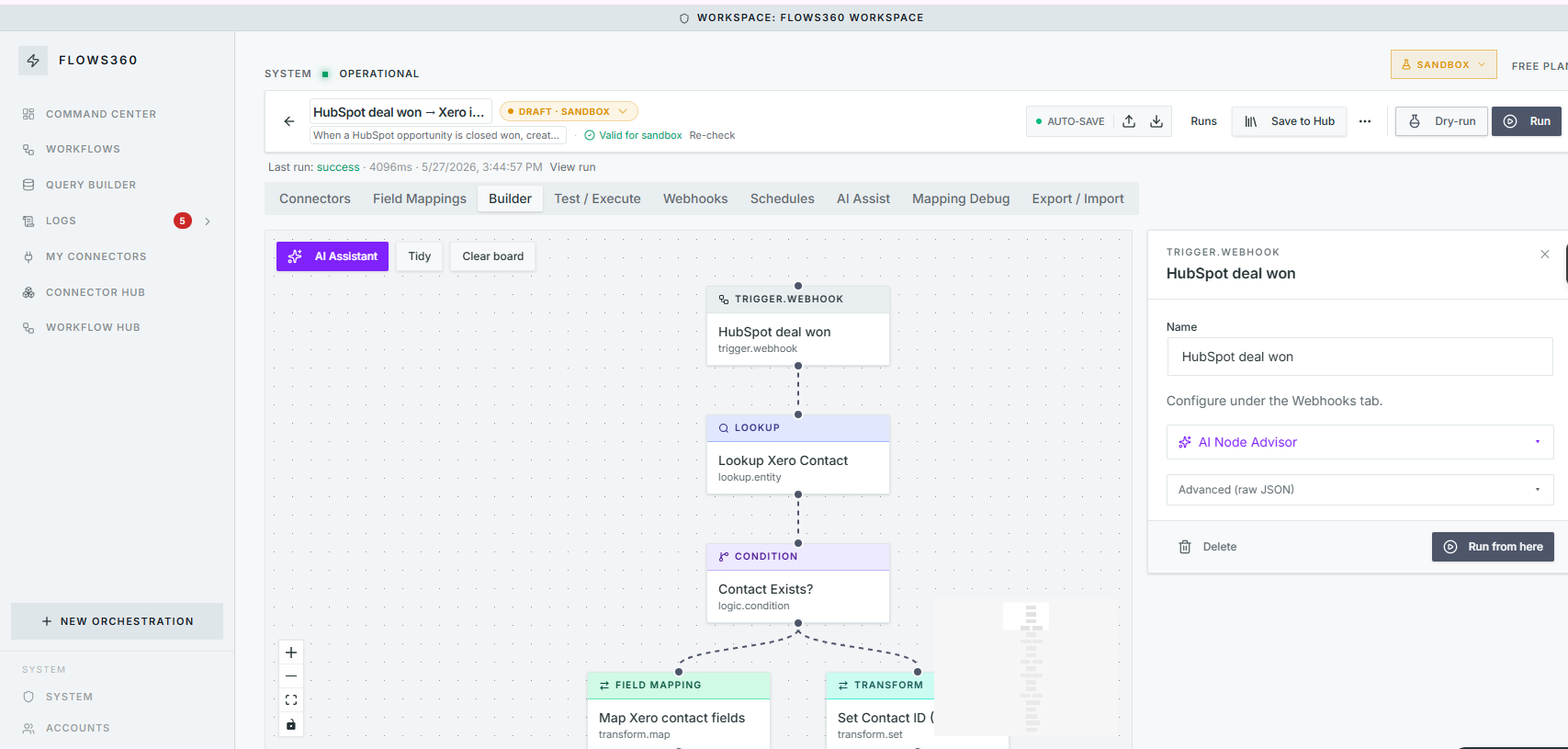The width and height of the screenshot is (1568, 749).
Task: Click the Tidy button
Action: (420, 256)
